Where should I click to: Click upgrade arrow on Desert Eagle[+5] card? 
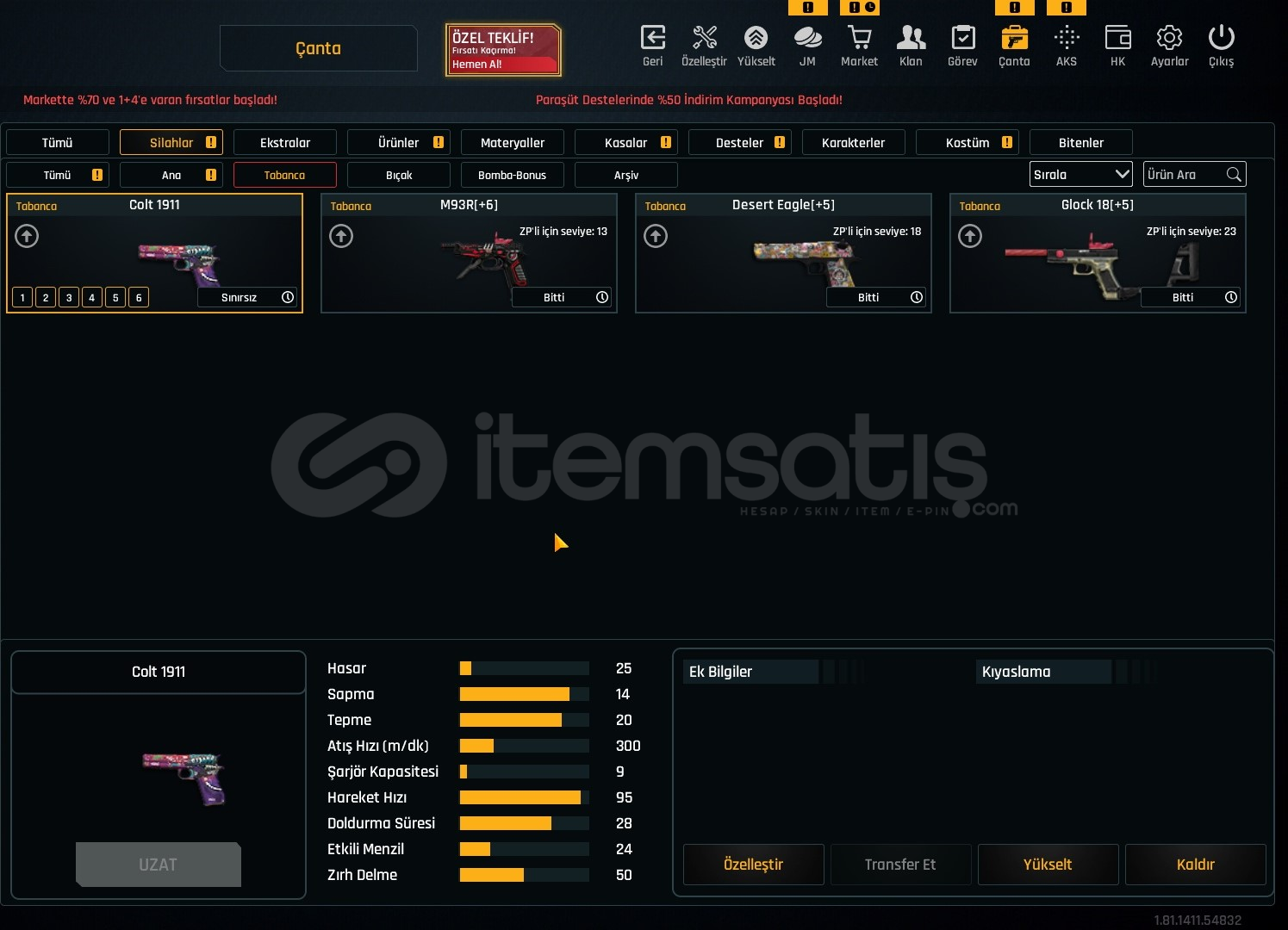point(656,236)
